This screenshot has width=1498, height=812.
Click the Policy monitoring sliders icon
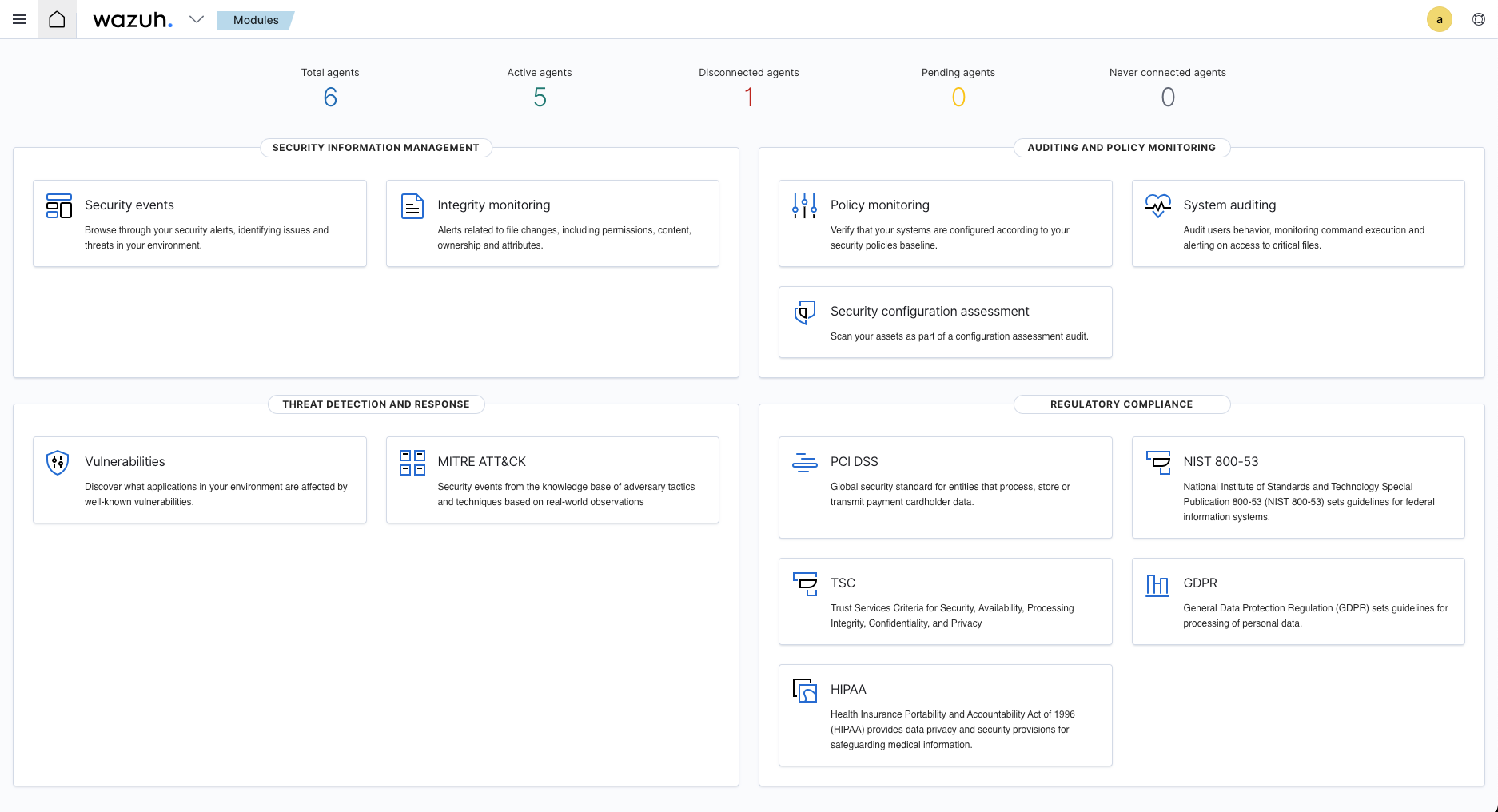[x=804, y=206]
